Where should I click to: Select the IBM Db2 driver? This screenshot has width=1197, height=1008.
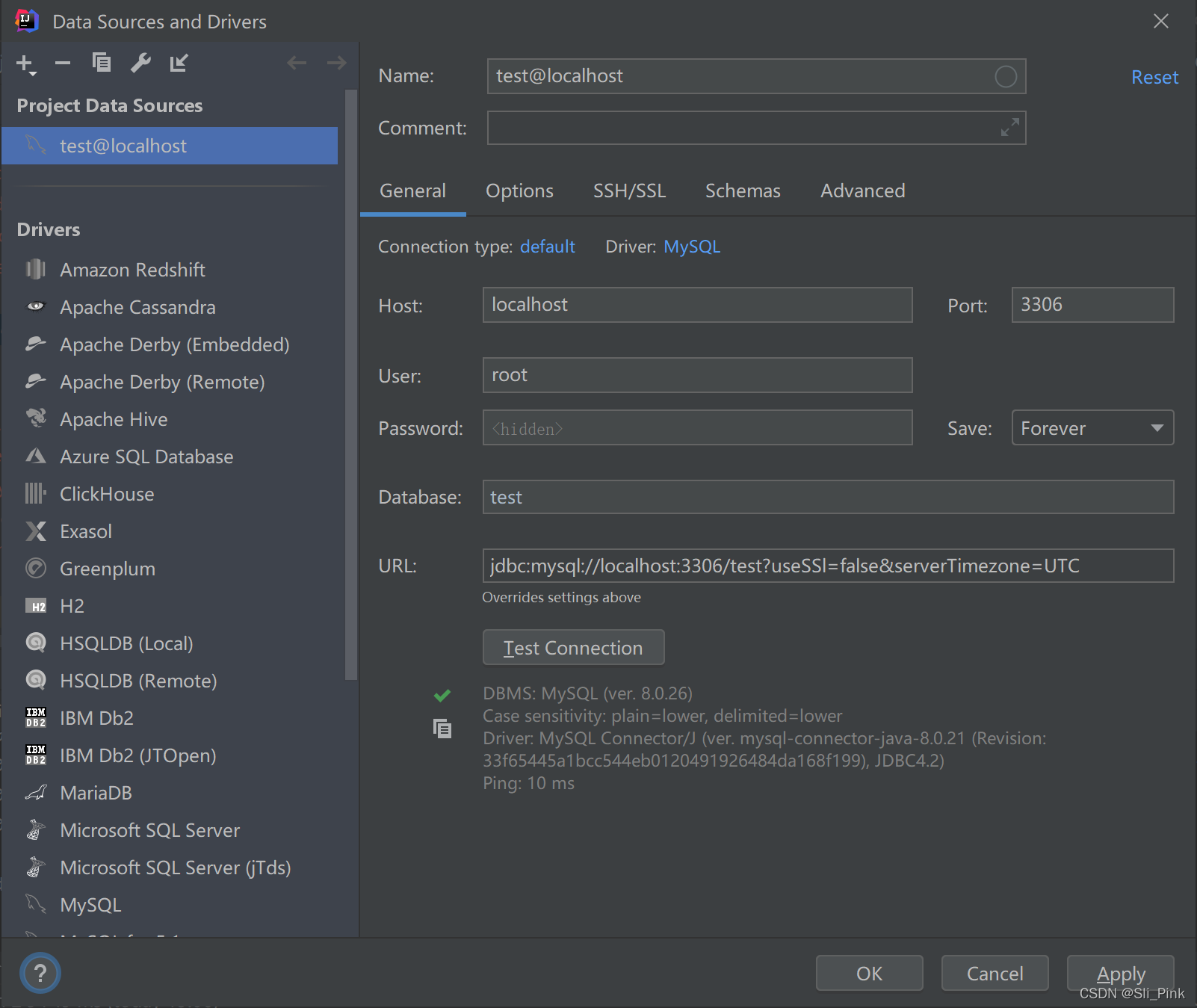point(170,718)
